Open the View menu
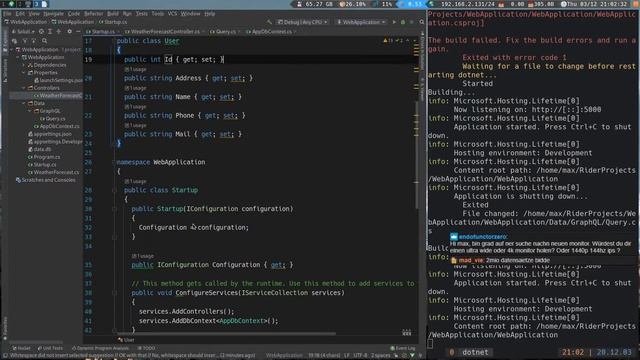 click(x=34, y=14)
